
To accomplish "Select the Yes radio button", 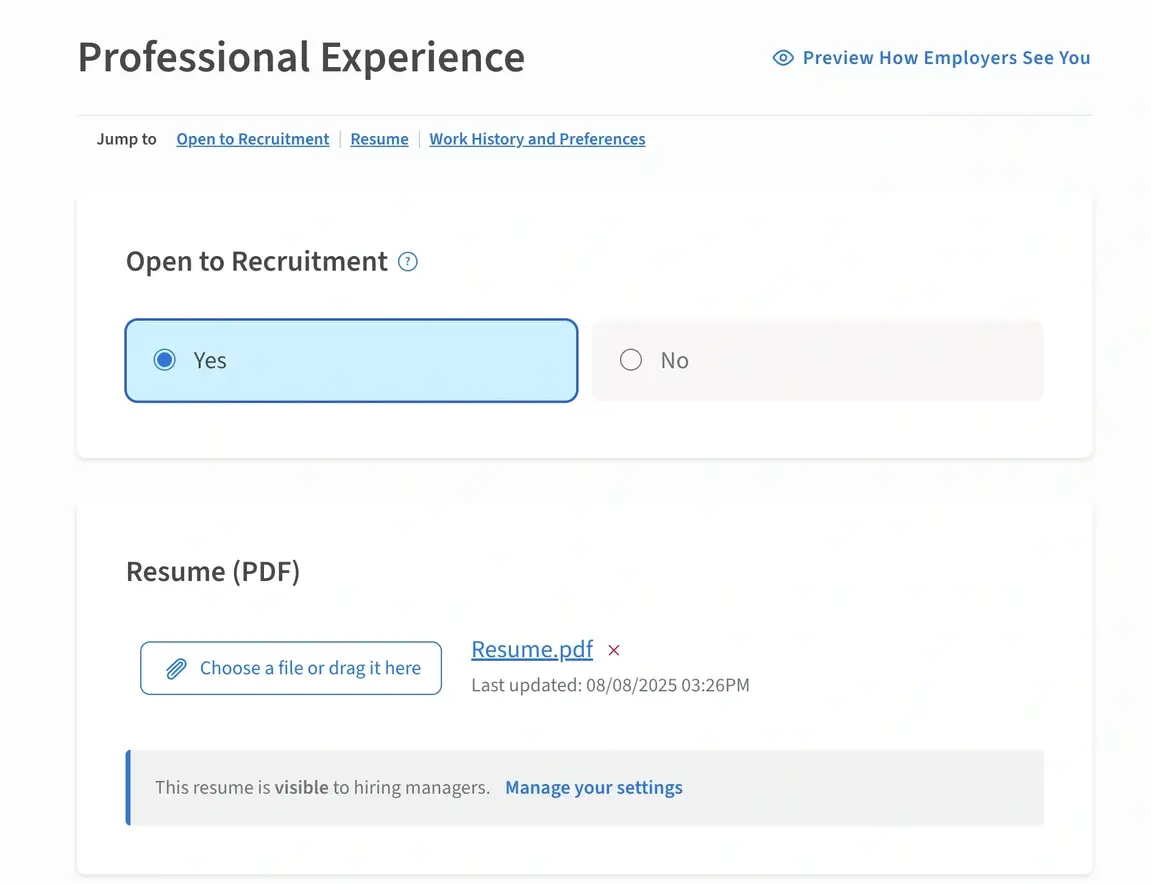I will click(x=164, y=360).
